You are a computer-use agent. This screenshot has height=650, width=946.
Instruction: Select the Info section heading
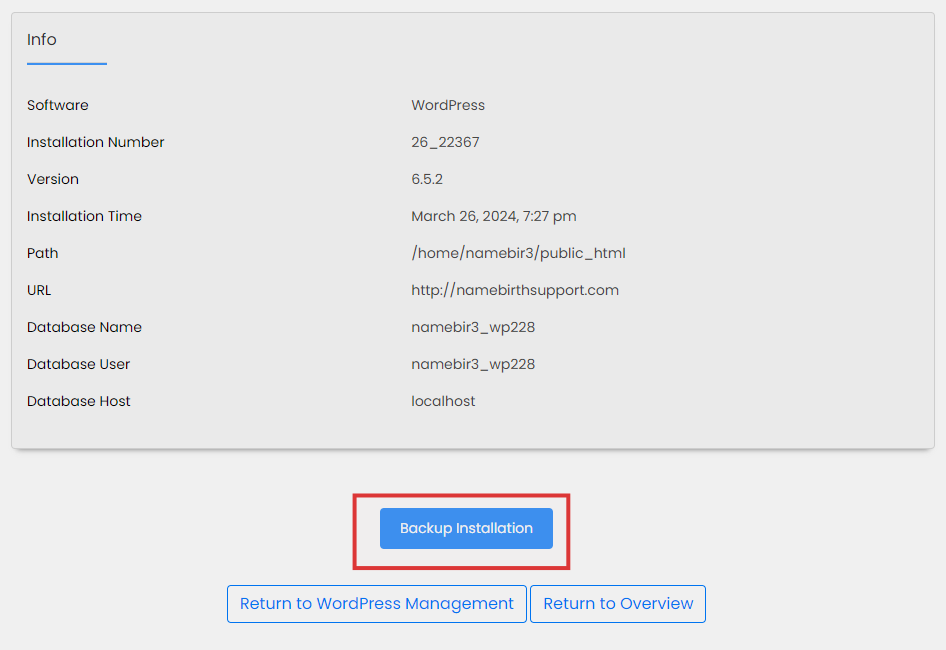[x=42, y=40]
